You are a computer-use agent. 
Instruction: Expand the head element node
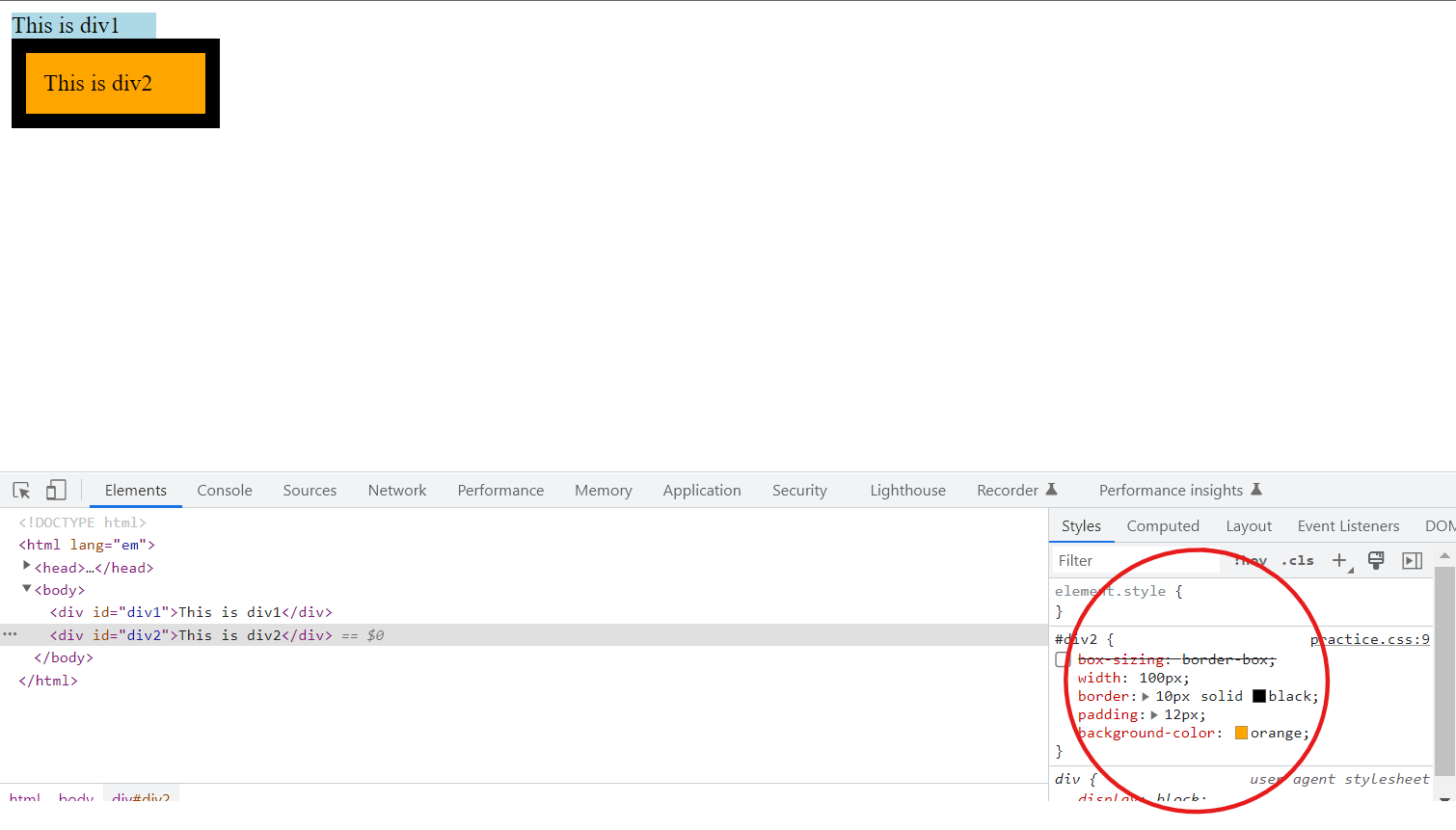tap(27, 566)
